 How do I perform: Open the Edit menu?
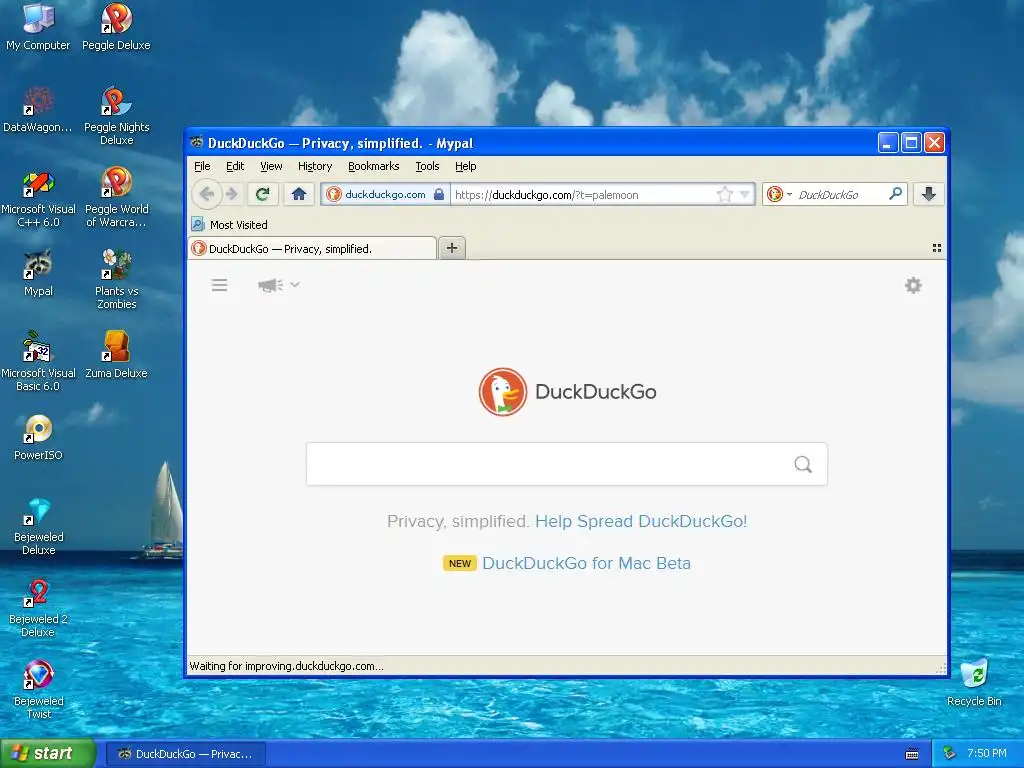[x=235, y=166]
